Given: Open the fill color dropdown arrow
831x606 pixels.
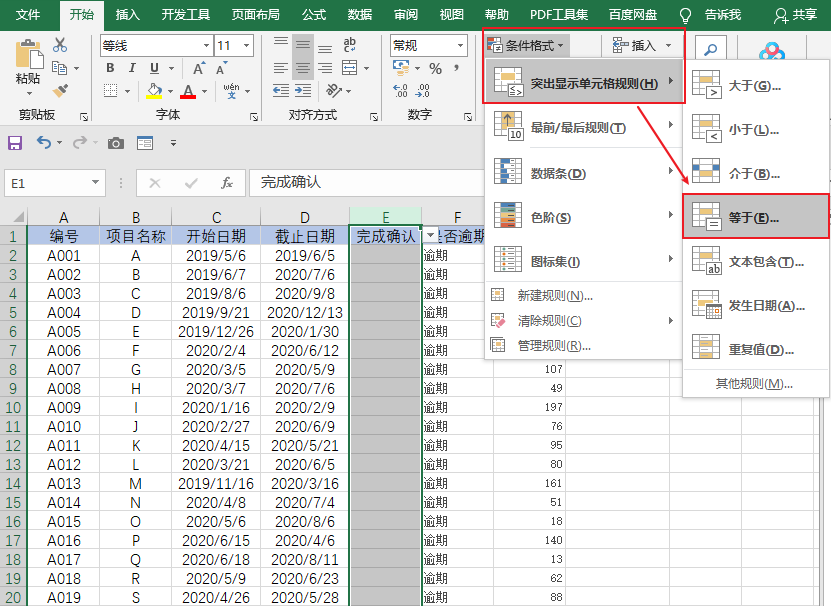Looking at the screenshot, I should 170,91.
